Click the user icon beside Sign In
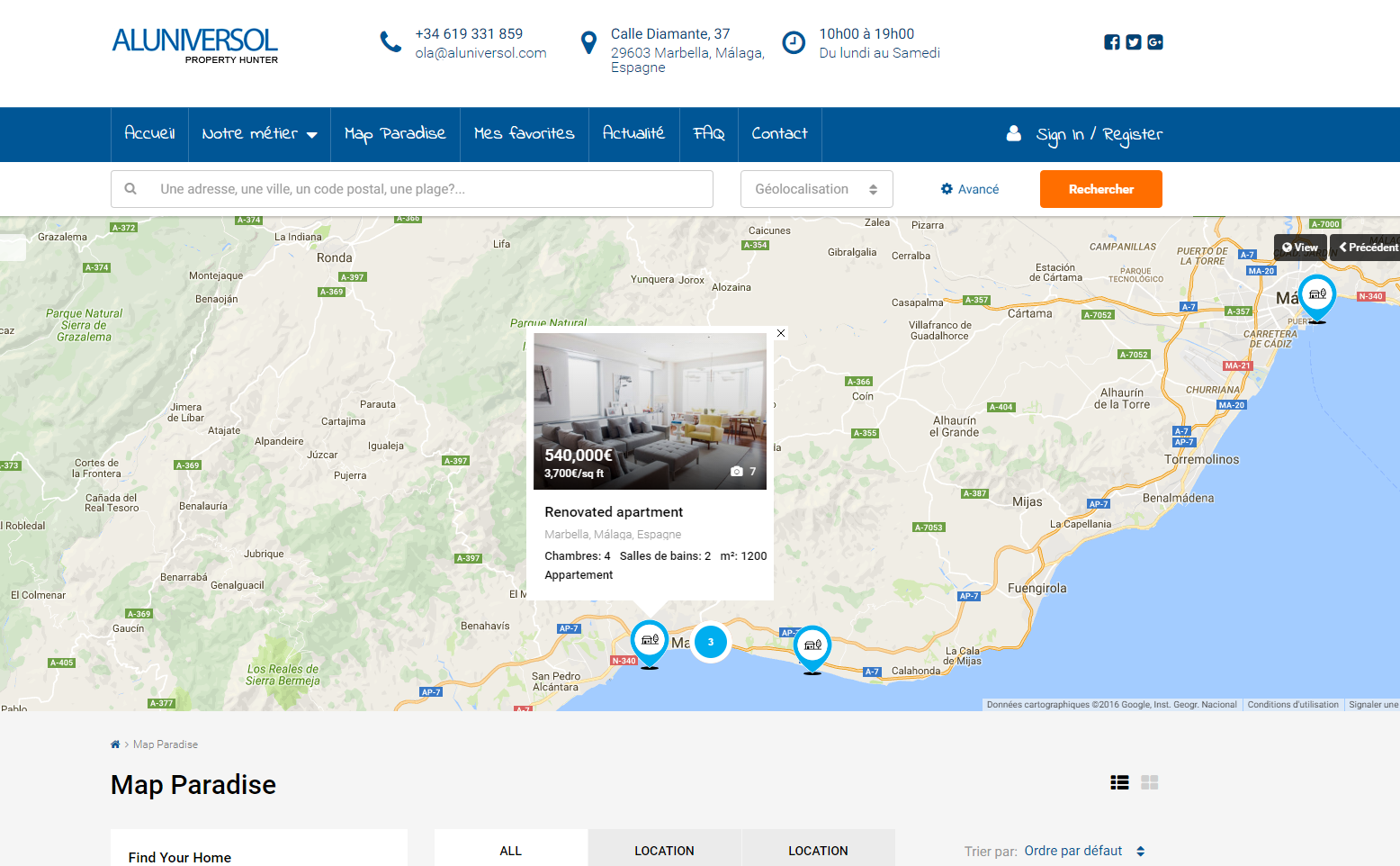The height and width of the screenshot is (866, 1400). point(1013,133)
